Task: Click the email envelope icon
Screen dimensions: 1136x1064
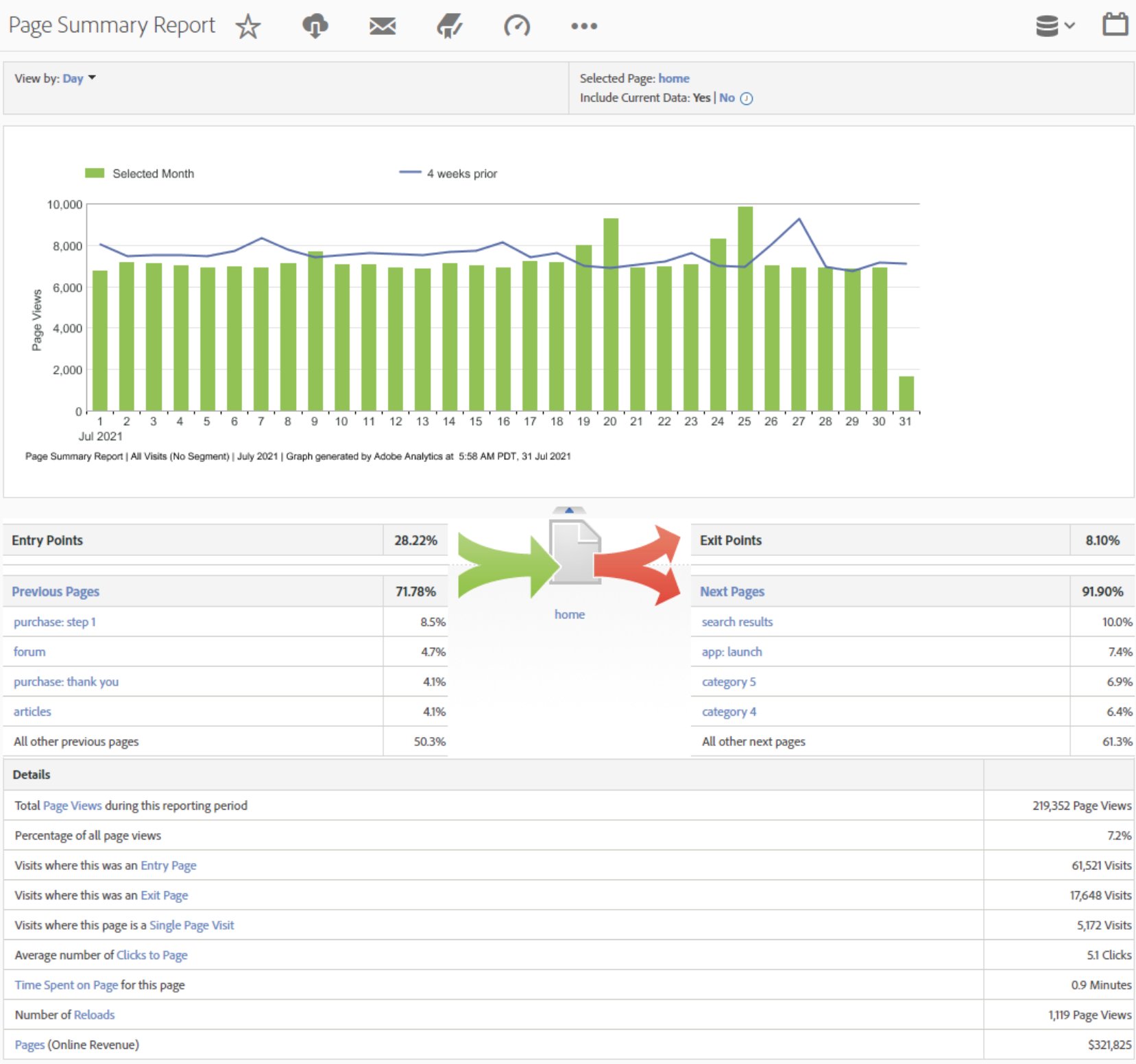Action: (382, 27)
